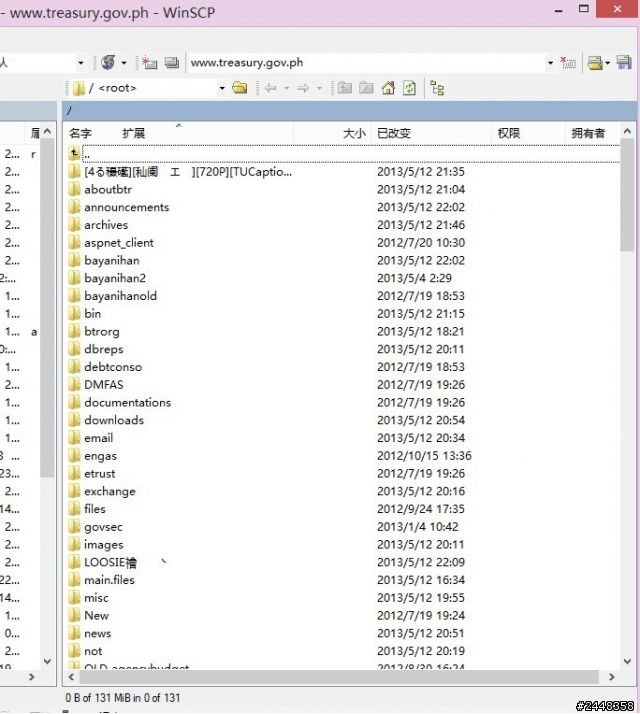Viewport: 640px width, 714px height.
Task: Select the etrust folder
Action: click(x=99, y=474)
